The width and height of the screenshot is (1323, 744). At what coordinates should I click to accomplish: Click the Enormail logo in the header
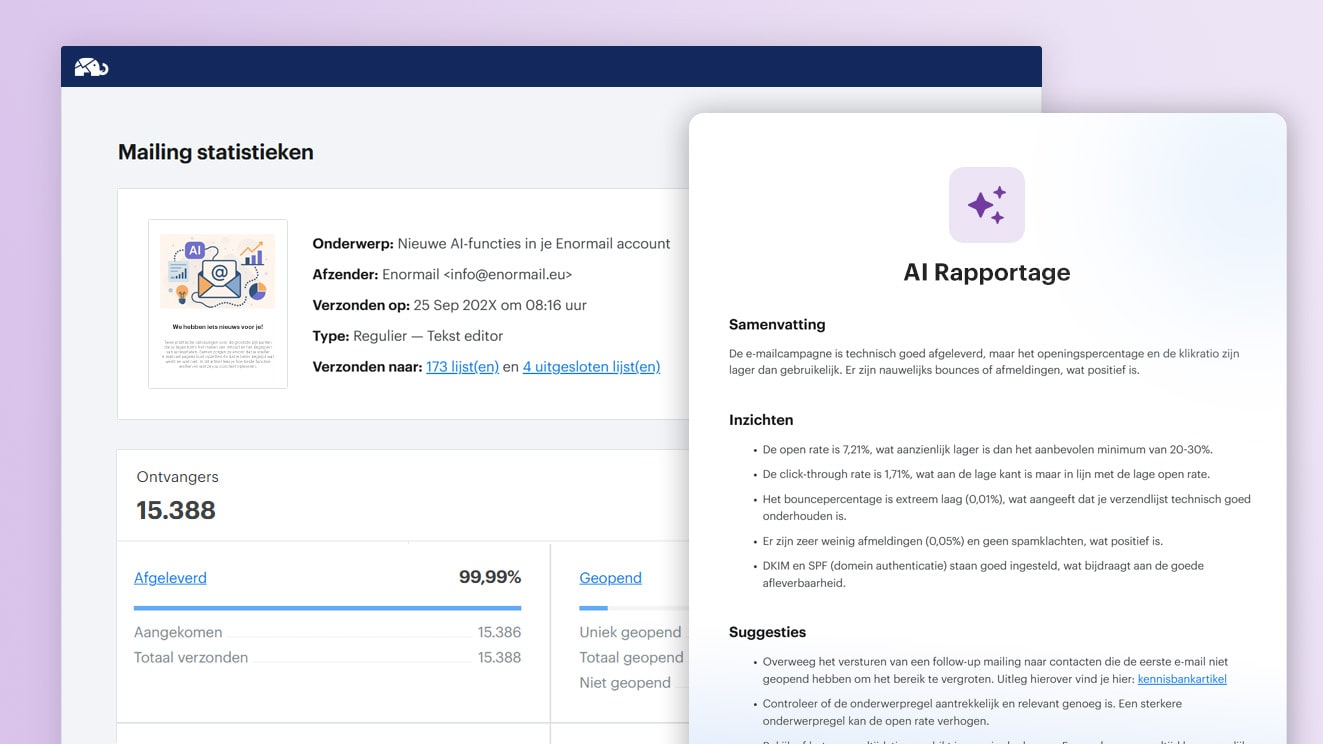[x=91, y=67]
